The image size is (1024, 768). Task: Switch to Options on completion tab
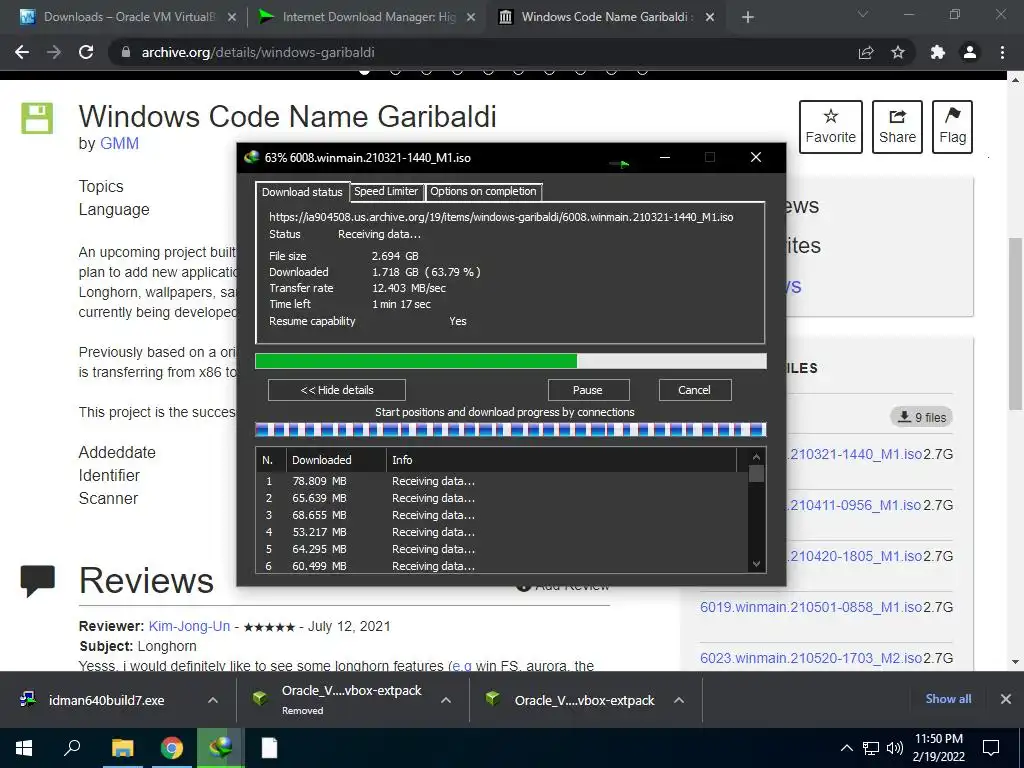coord(483,191)
